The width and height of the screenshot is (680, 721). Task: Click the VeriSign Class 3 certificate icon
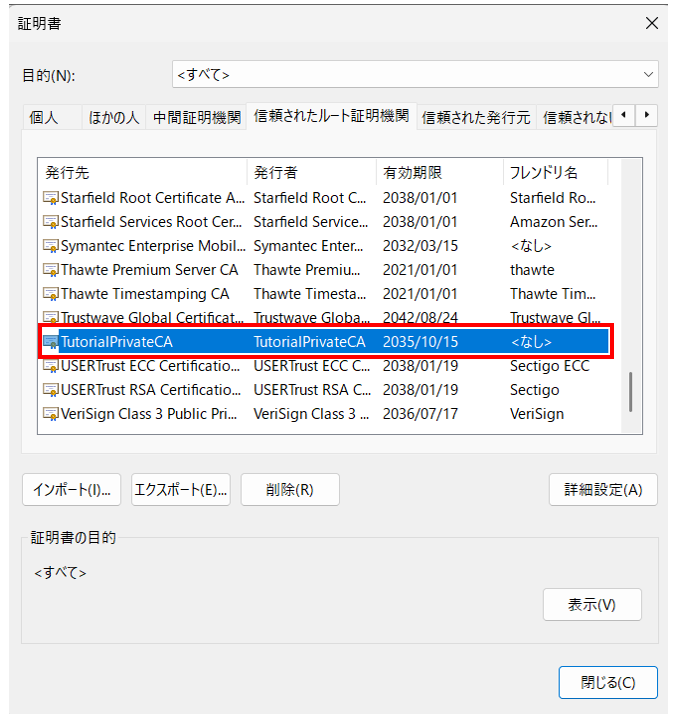pyautogui.click(x=51, y=414)
